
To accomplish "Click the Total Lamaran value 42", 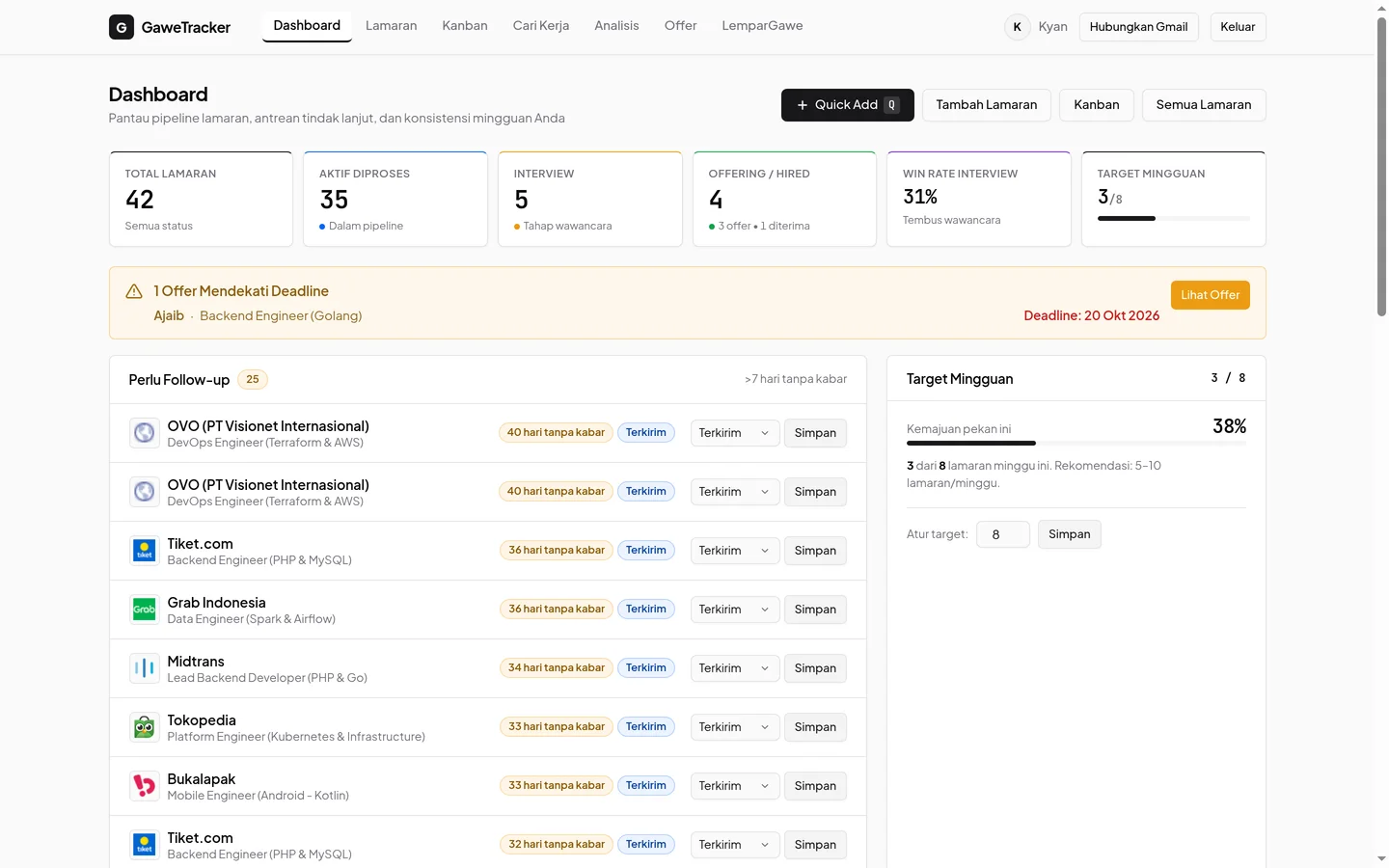I will [x=140, y=200].
